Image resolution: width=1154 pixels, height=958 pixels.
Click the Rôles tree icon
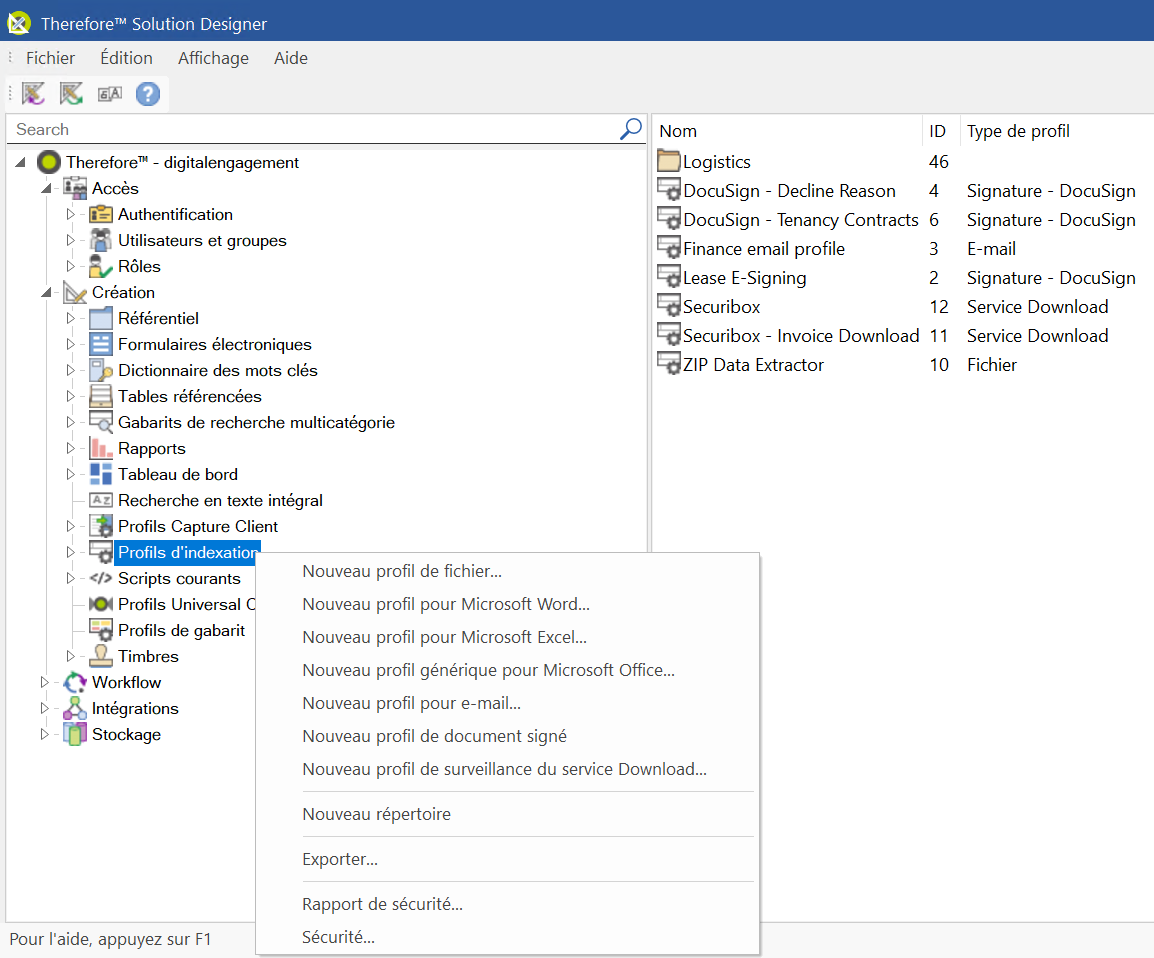100,266
